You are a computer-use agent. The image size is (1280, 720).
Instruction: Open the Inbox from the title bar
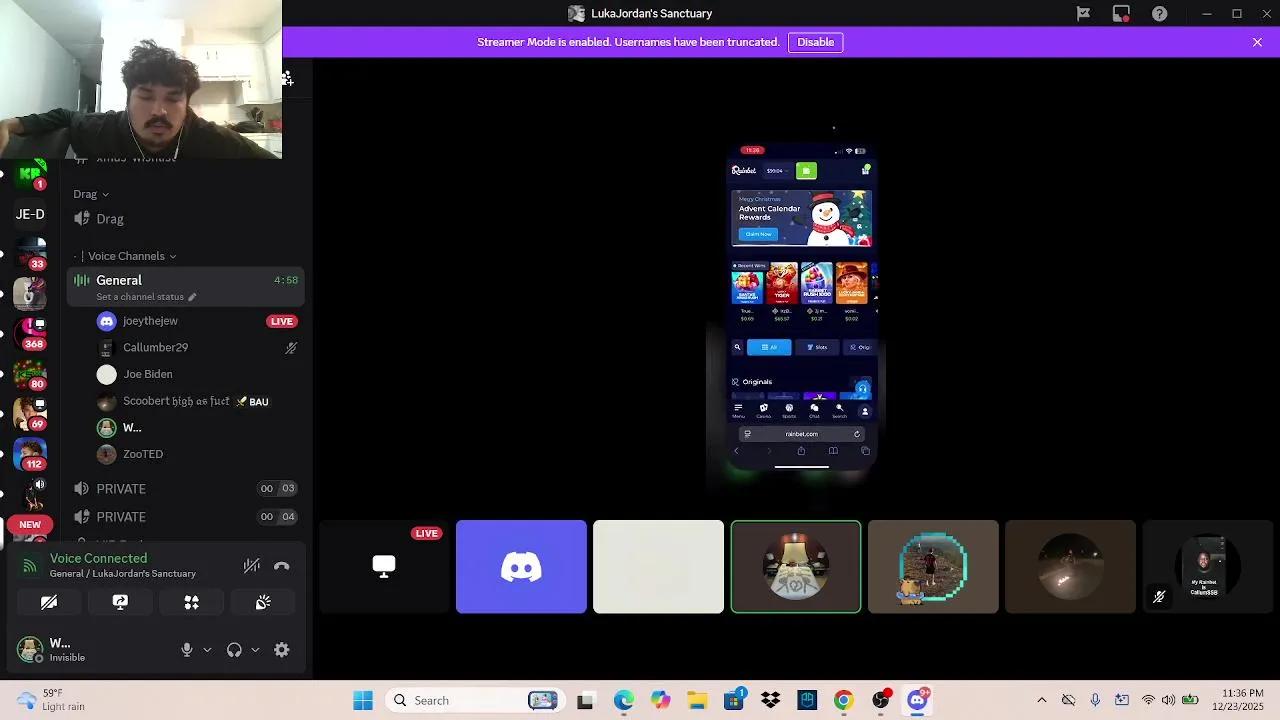tap(1120, 13)
